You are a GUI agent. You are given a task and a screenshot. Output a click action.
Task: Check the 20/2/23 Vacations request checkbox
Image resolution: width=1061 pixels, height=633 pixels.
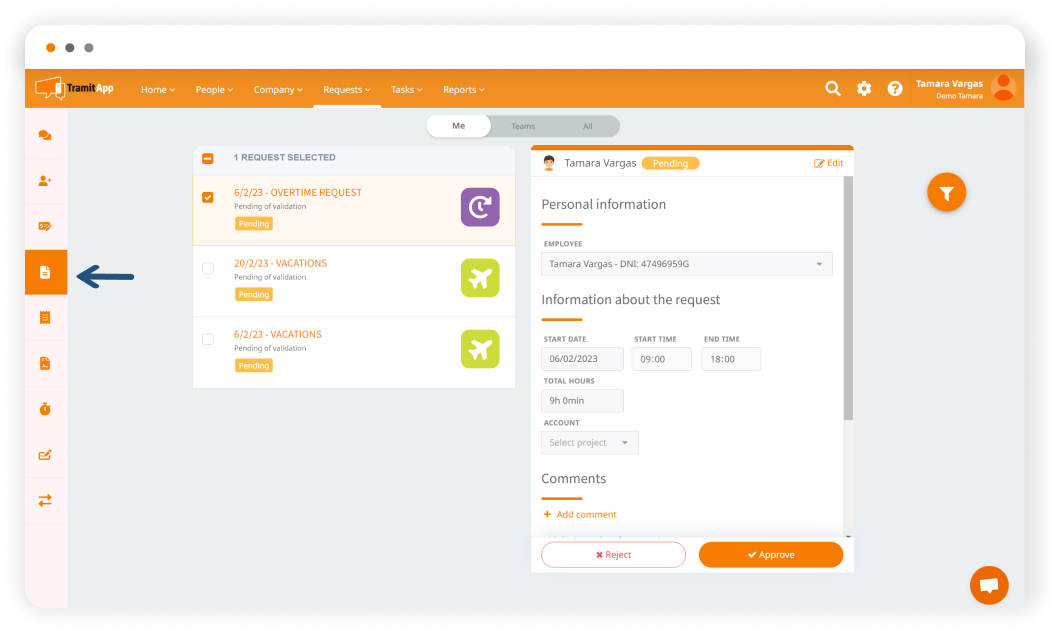pyautogui.click(x=208, y=268)
